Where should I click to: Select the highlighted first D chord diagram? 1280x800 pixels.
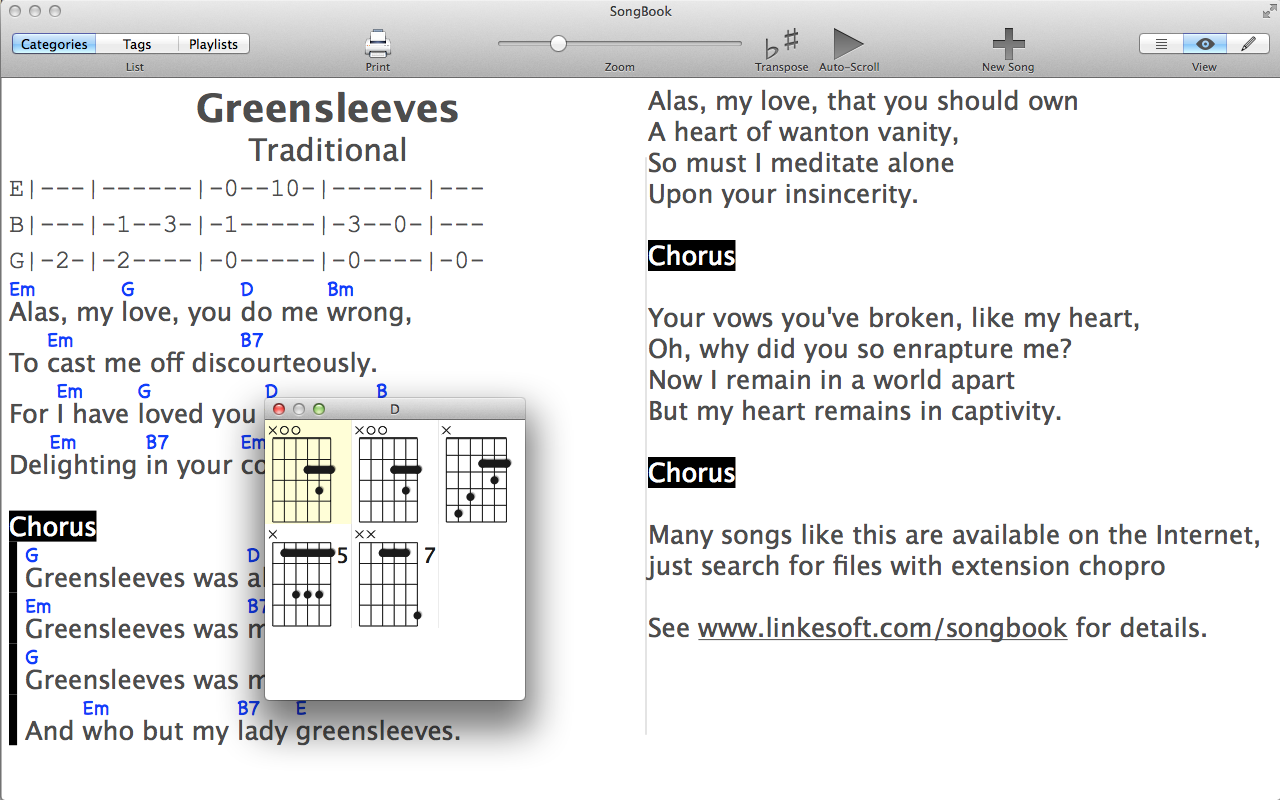307,473
